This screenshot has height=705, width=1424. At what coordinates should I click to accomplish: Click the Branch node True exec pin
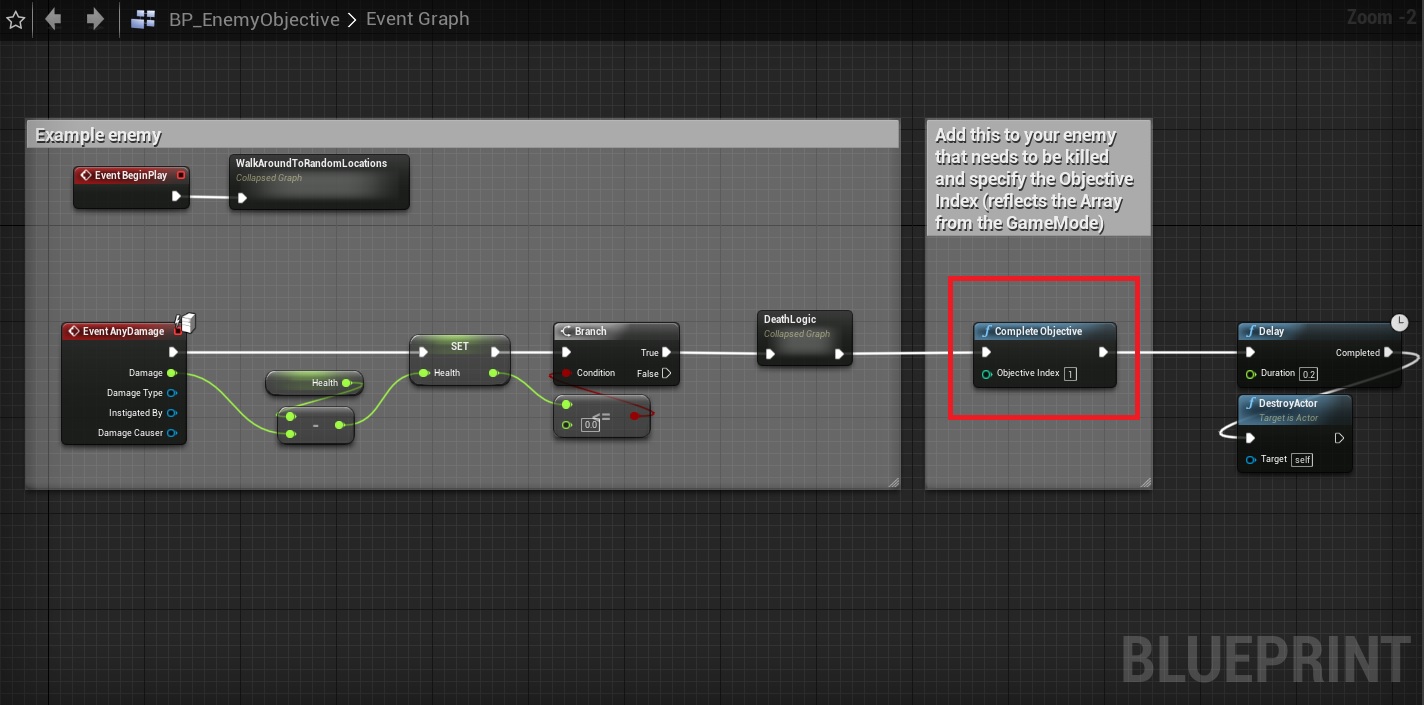click(667, 352)
